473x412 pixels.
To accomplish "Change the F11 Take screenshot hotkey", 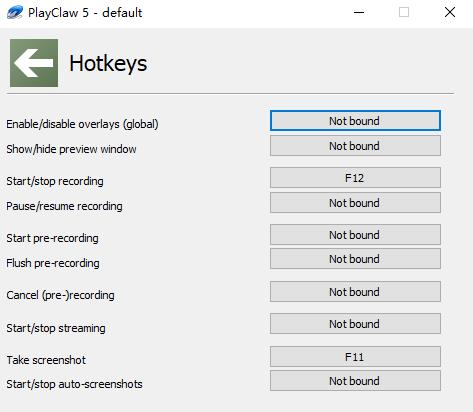I will [x=355, y=357].
